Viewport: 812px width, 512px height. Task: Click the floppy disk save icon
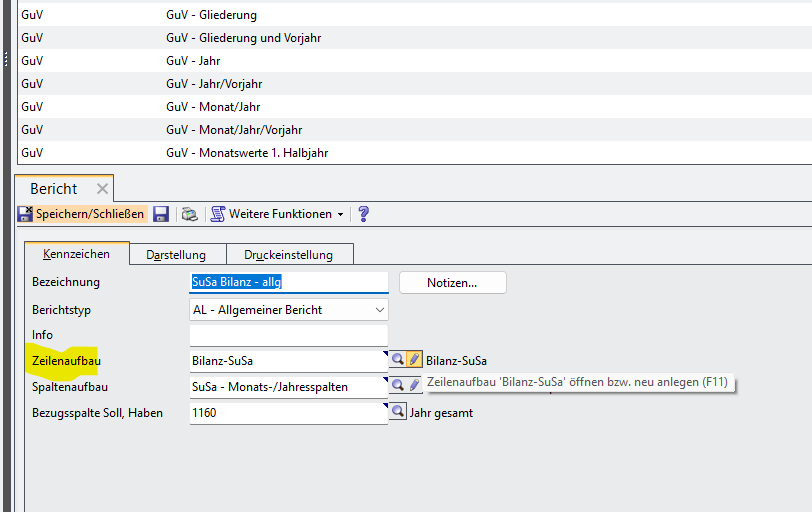pyautogui.click(x=161, y=214)
